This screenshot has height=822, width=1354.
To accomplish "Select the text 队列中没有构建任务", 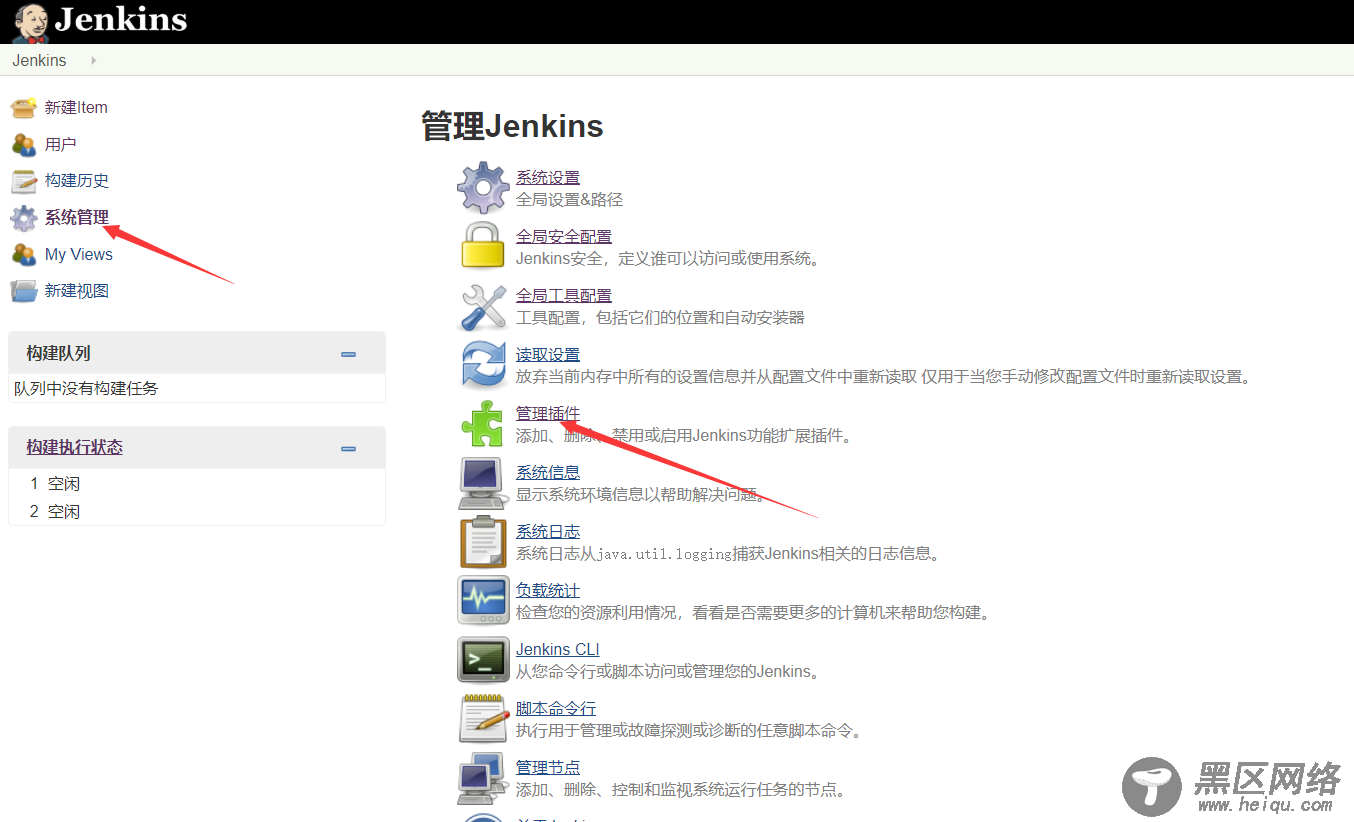I will click(86, 388).
